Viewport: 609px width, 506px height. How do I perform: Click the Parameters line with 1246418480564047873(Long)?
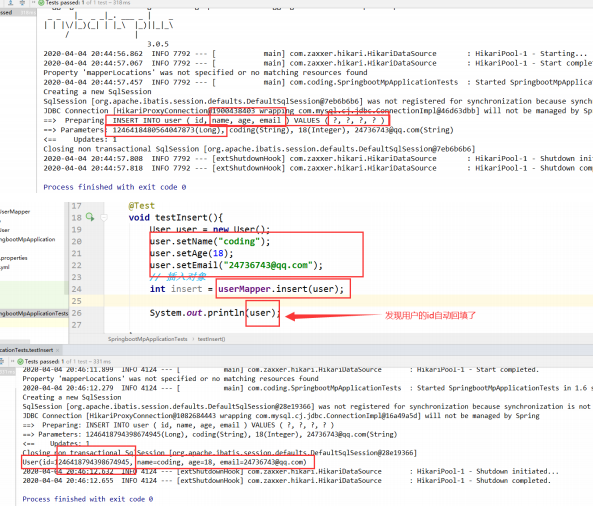[x=248, y=130]
